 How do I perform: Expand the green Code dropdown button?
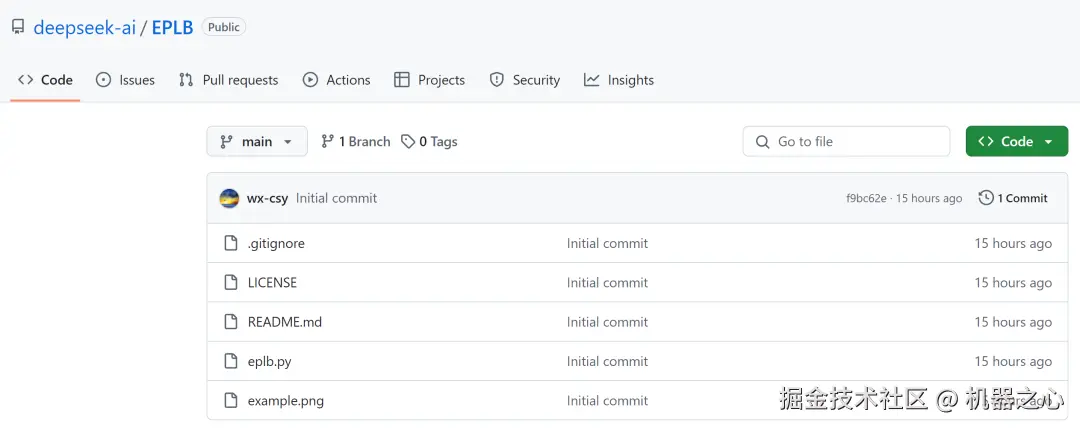click(x=1016, y=142)
